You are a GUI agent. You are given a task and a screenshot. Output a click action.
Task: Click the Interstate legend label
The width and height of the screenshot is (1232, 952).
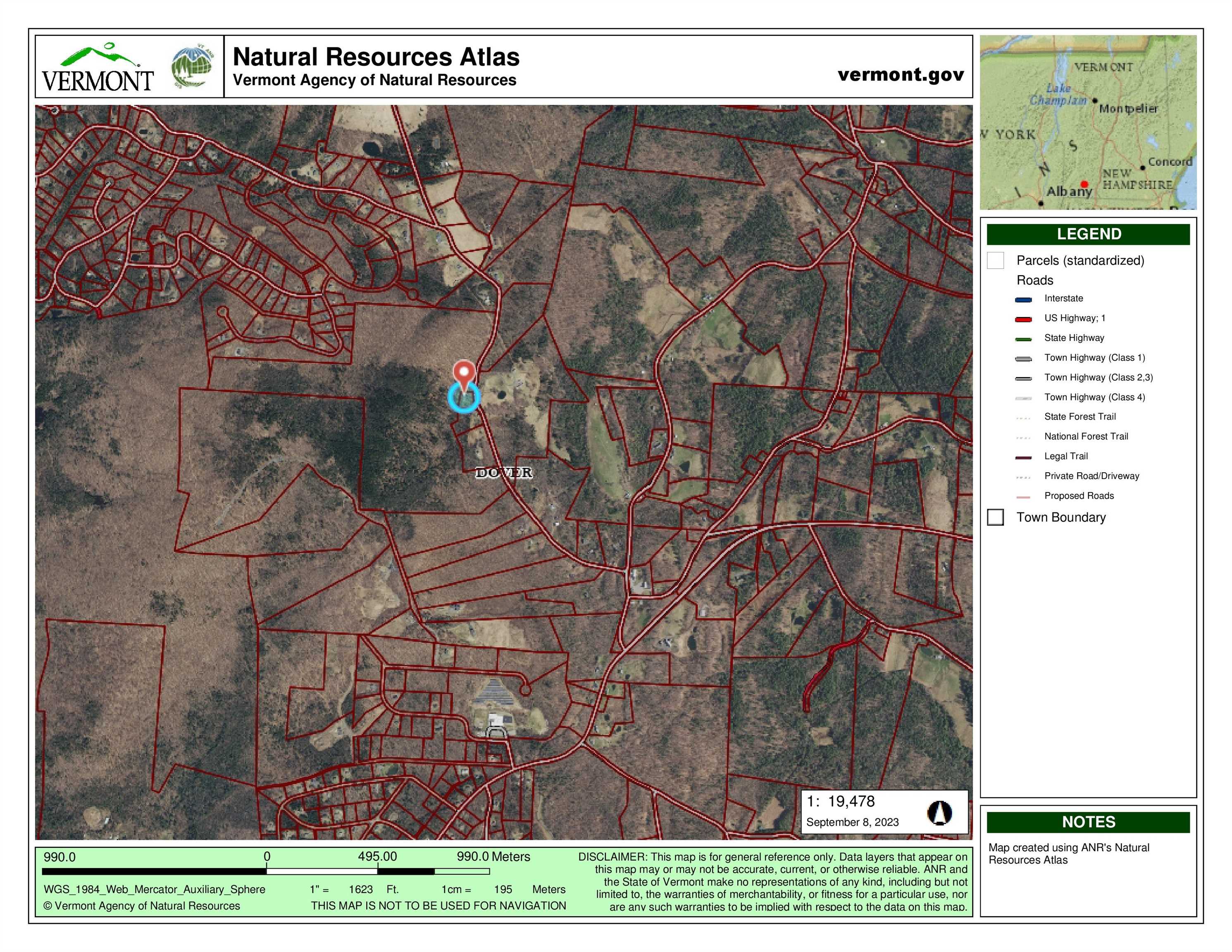1063,298
